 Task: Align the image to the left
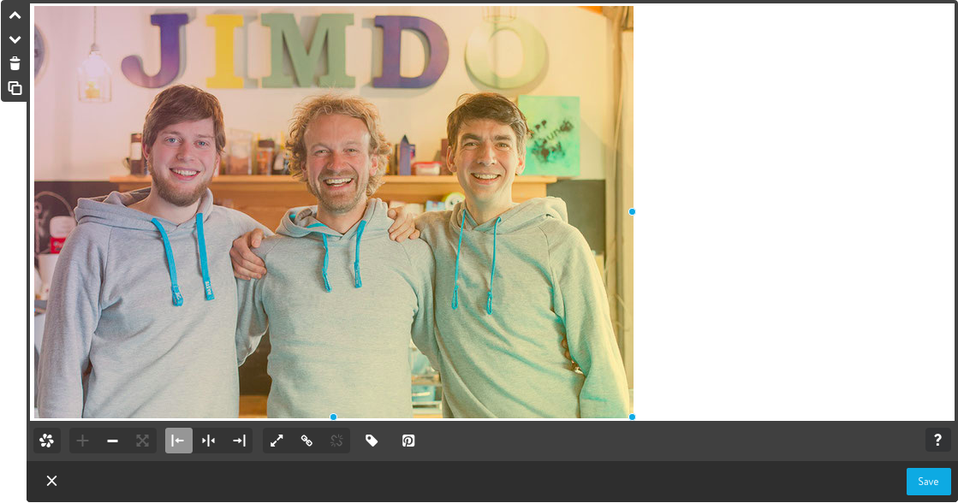tap(178, 441)
